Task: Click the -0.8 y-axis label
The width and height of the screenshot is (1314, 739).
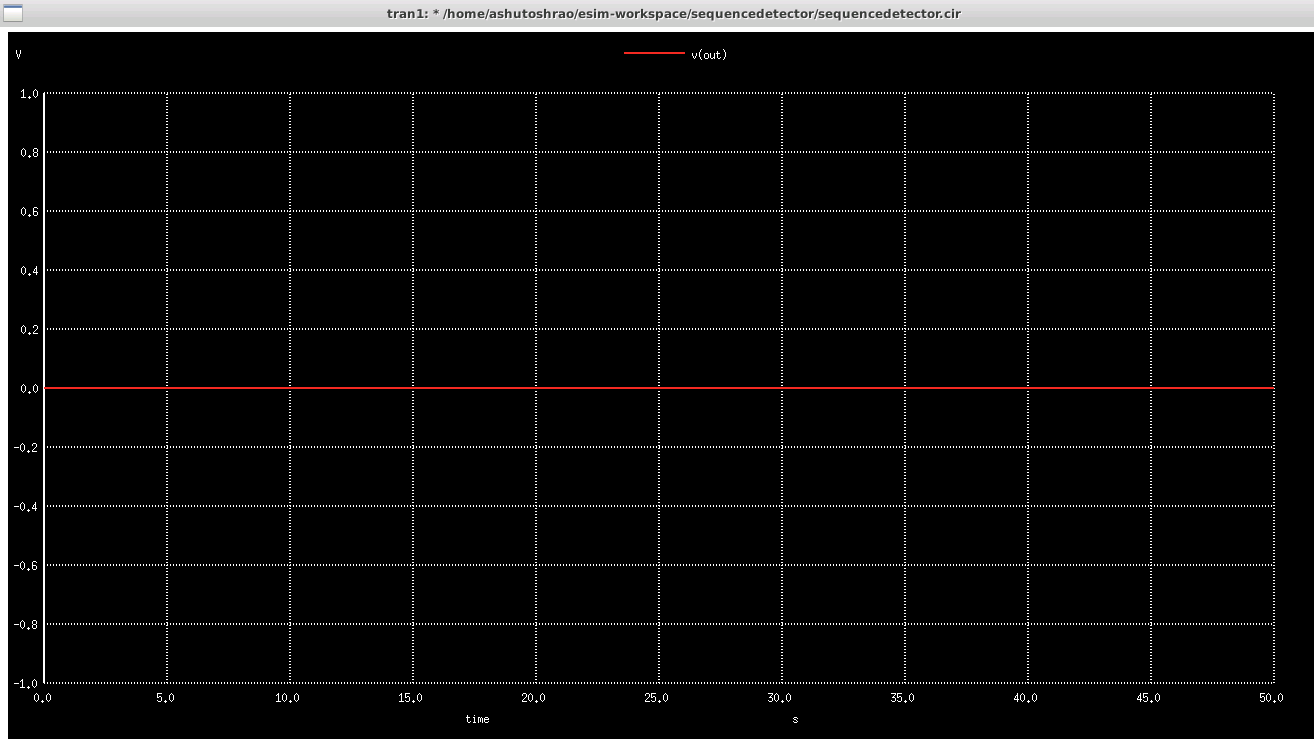Action: [27, 625]
